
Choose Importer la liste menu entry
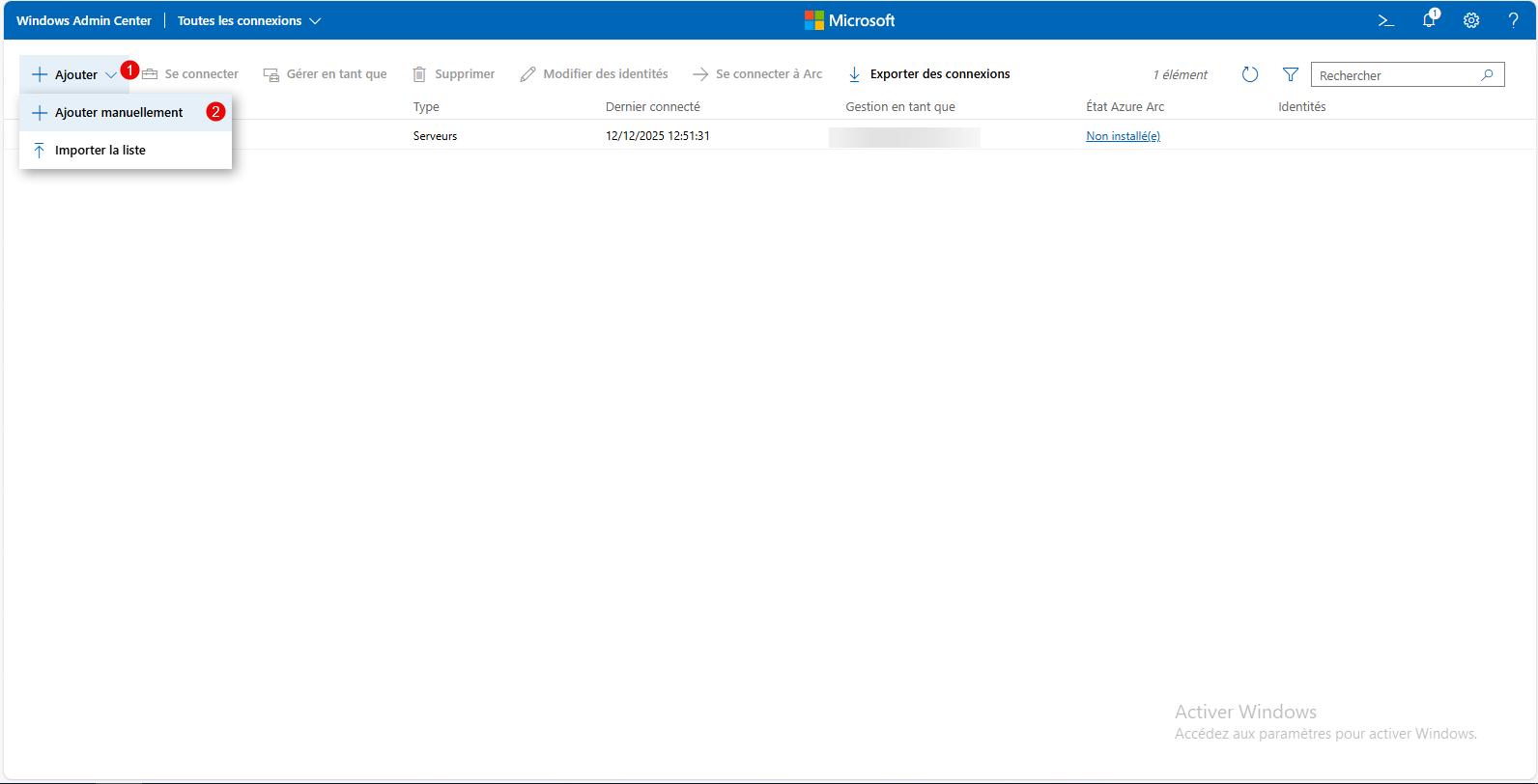[100, 150]
